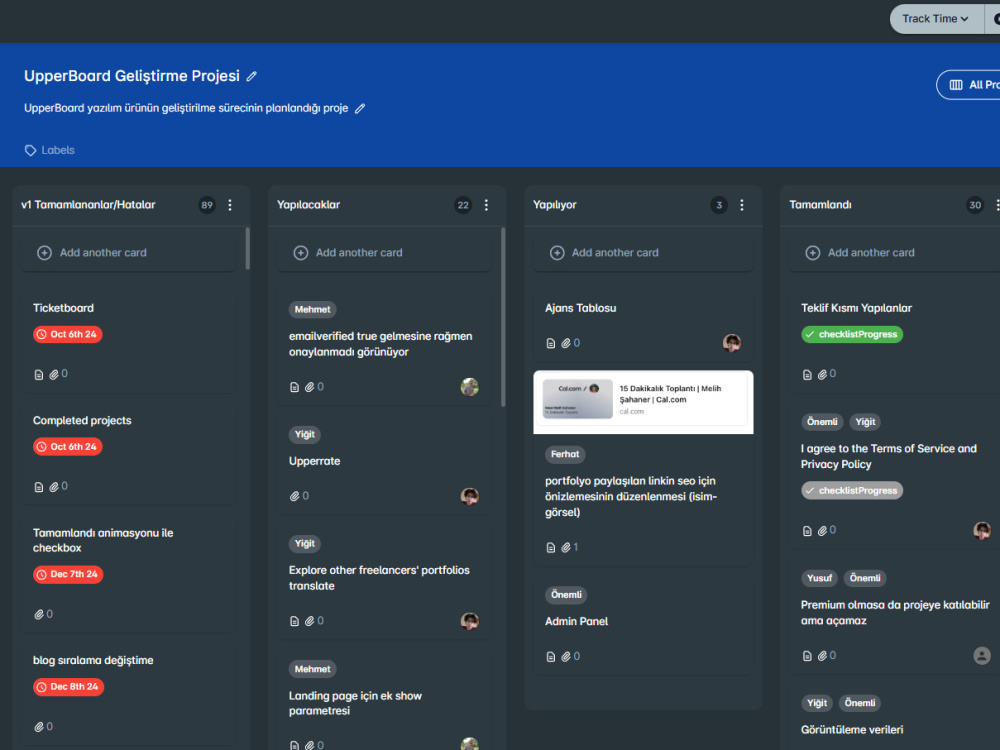This screenshot has height=750, width=1000.
Task: Click the attachment paperclip on Completed projects card
Action: tap(54, 487)
